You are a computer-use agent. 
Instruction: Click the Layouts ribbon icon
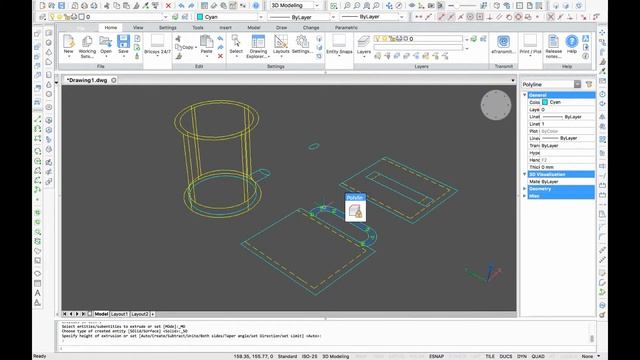point(281,44)
